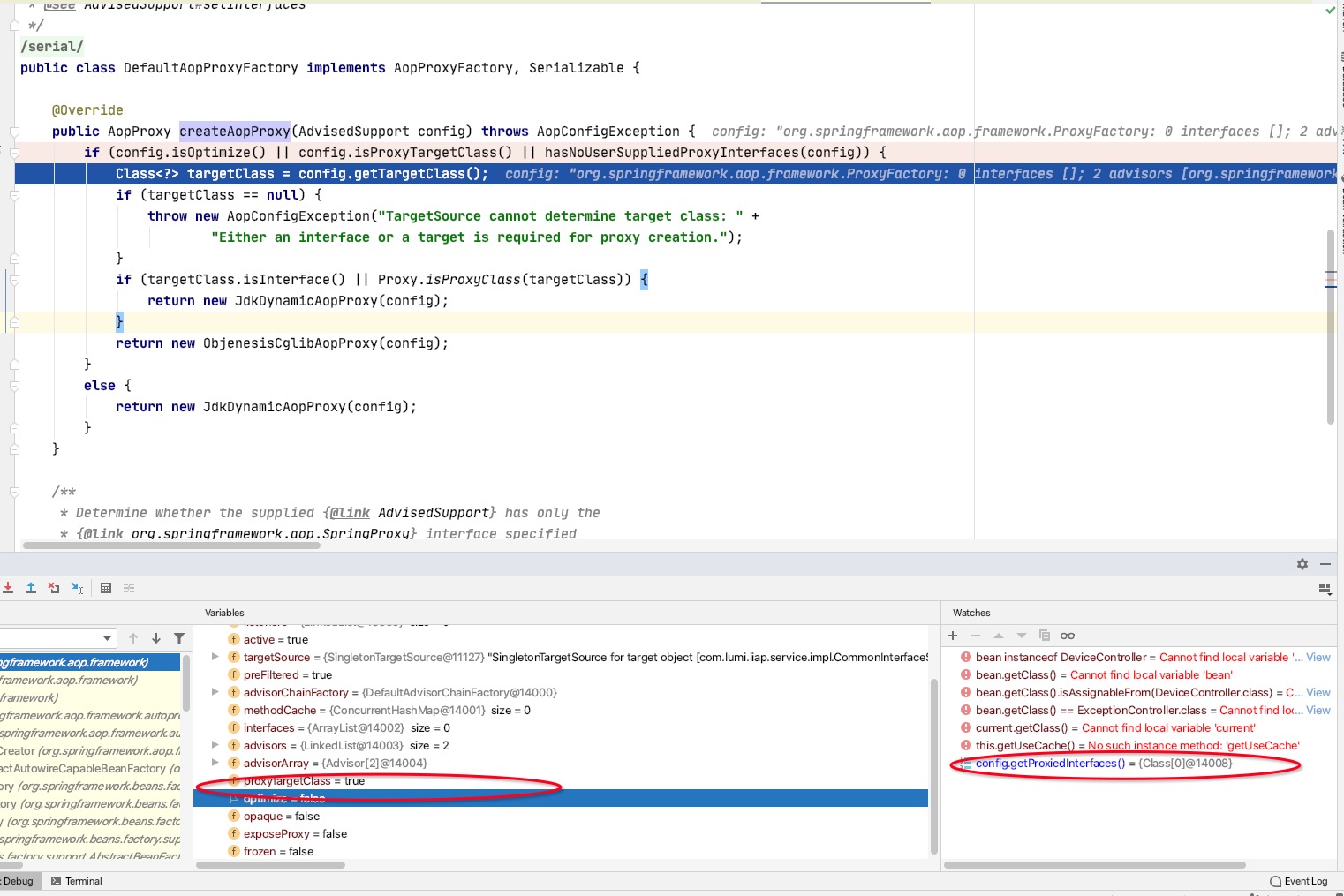The width and height of the screenshot is (1344, 896).
Task: Select the 'current.getClass()' watch entry
Action: (x=1137, y=727)
